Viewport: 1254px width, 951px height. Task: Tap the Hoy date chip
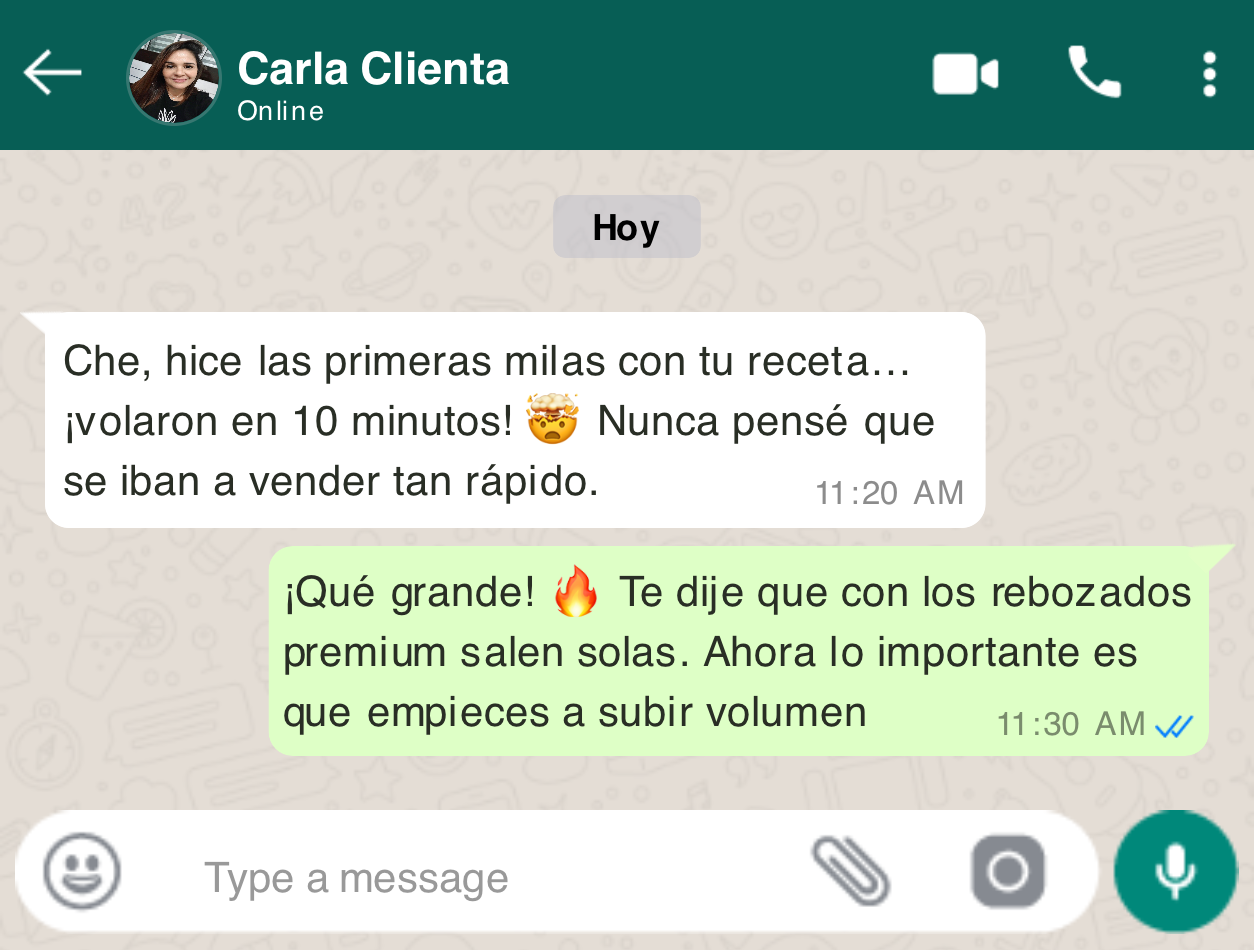tap(627, 227)
